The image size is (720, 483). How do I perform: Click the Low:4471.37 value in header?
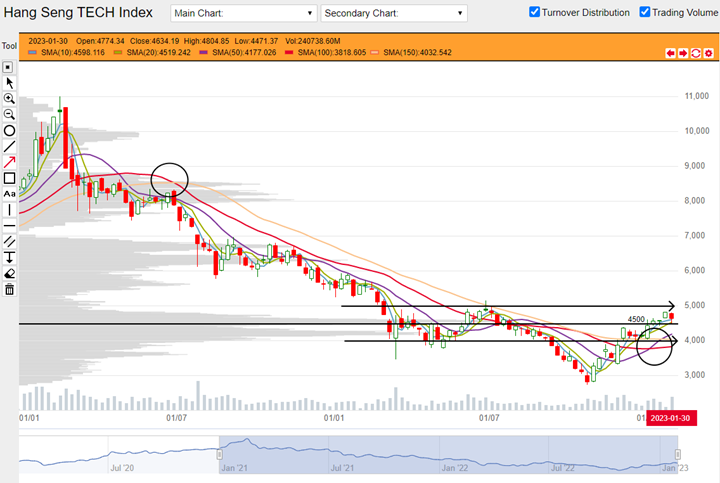tap(256, 41)
